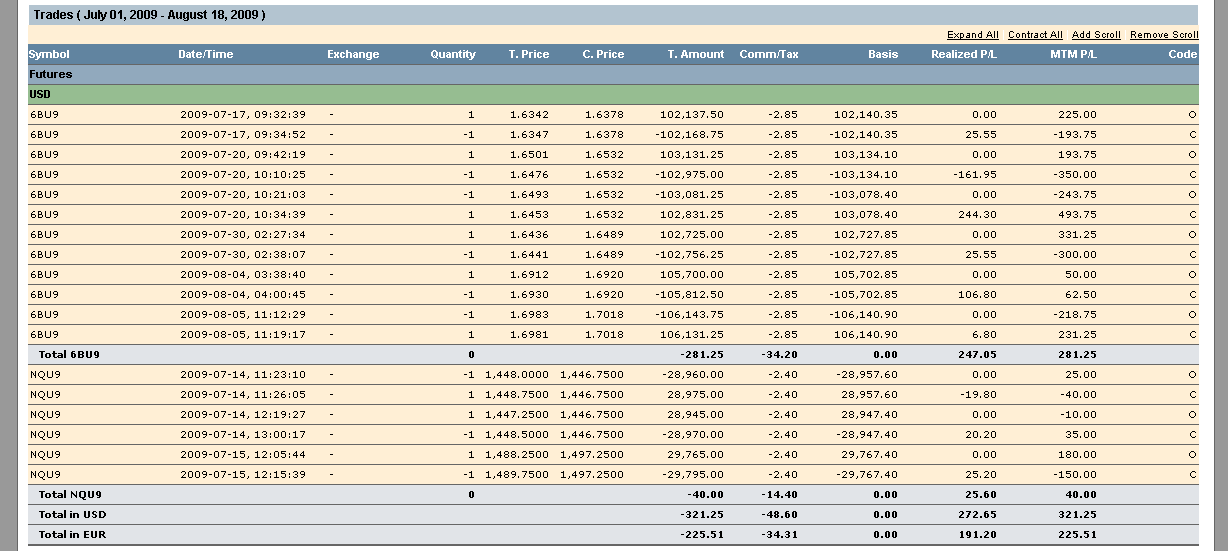
Task: Click the Total 6BU9 summary row label
Action: pos(69,354)
